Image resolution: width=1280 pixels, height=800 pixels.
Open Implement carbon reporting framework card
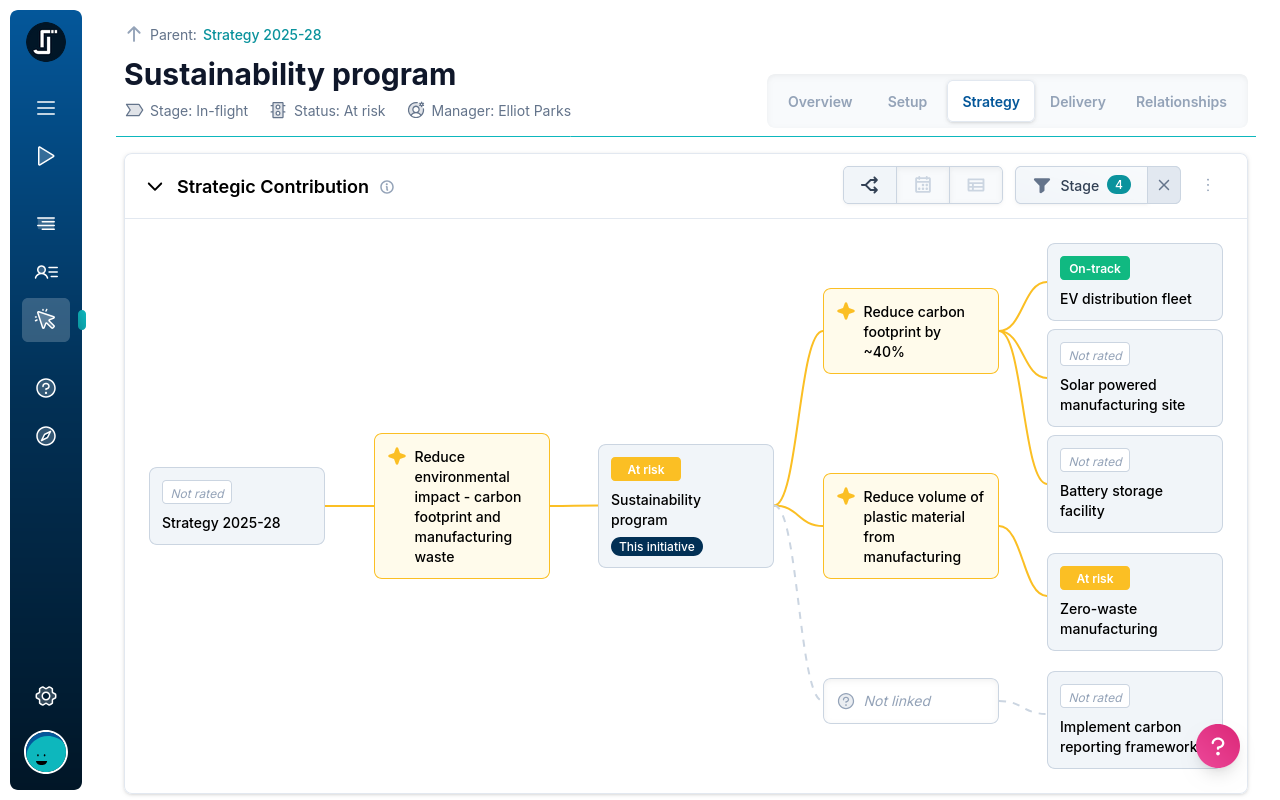[1135, 720]
